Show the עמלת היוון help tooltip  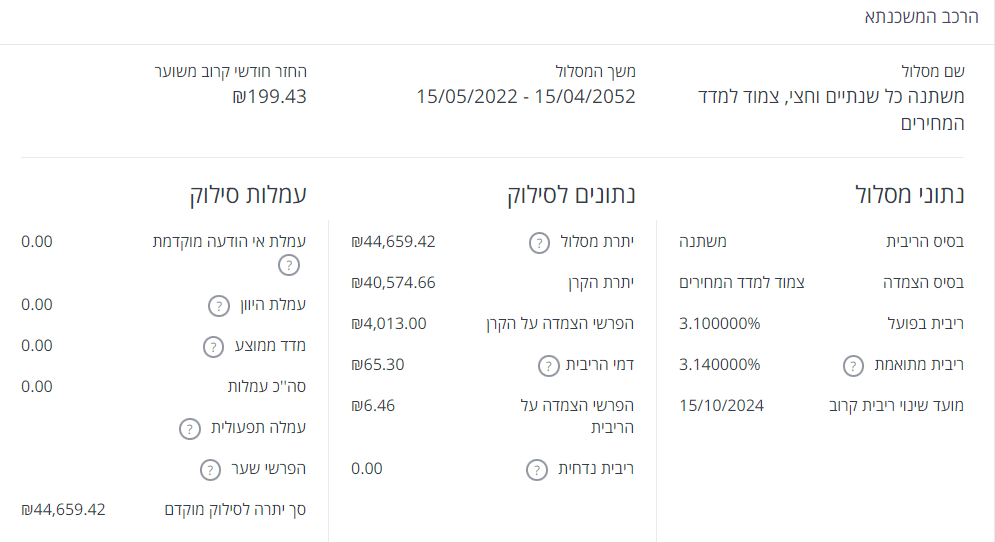[x=217, y=305]
